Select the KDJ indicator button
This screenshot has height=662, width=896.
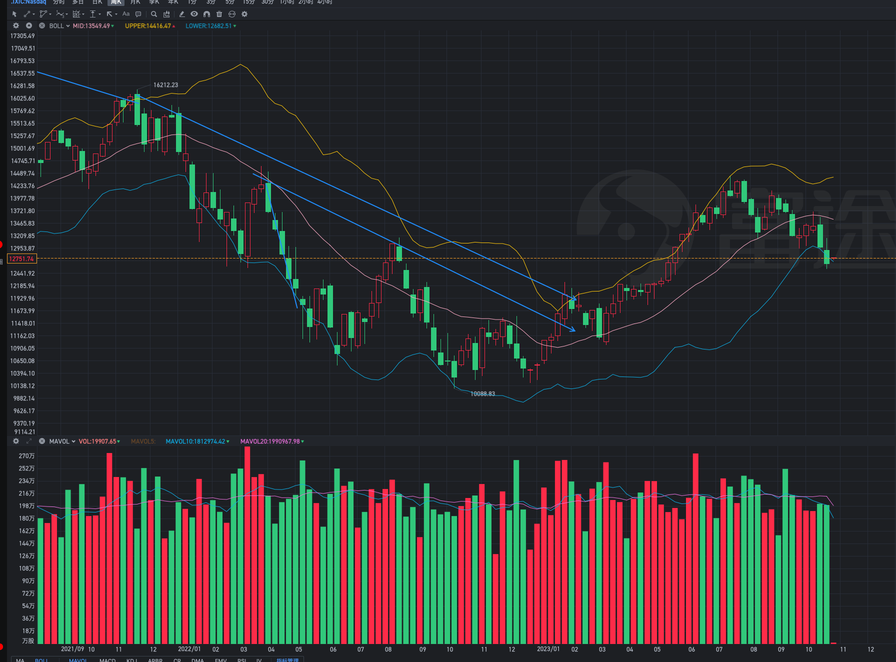coord(132,660)
